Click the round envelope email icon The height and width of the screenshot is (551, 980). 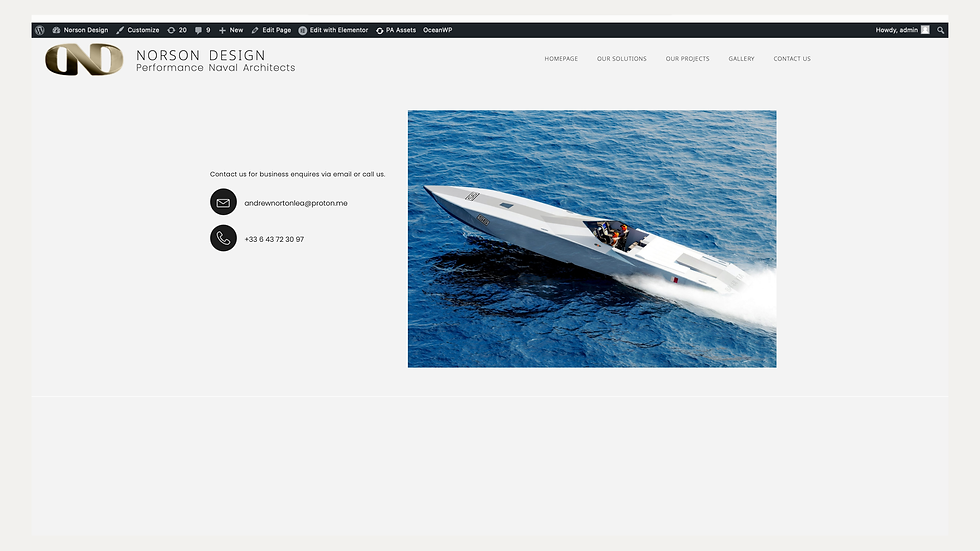coord(223,202)
